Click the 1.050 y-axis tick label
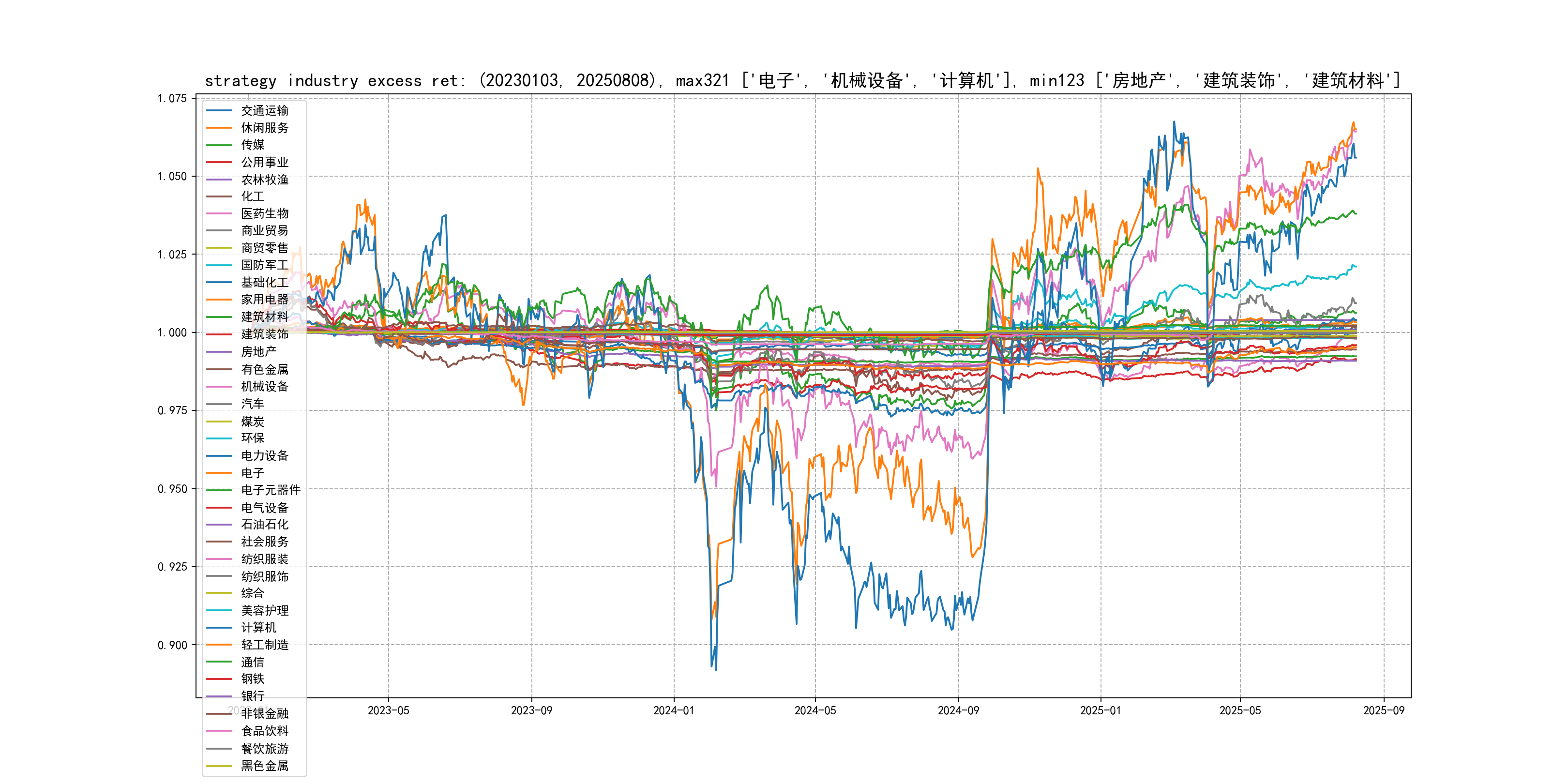1568x784 pixels. 172,177
